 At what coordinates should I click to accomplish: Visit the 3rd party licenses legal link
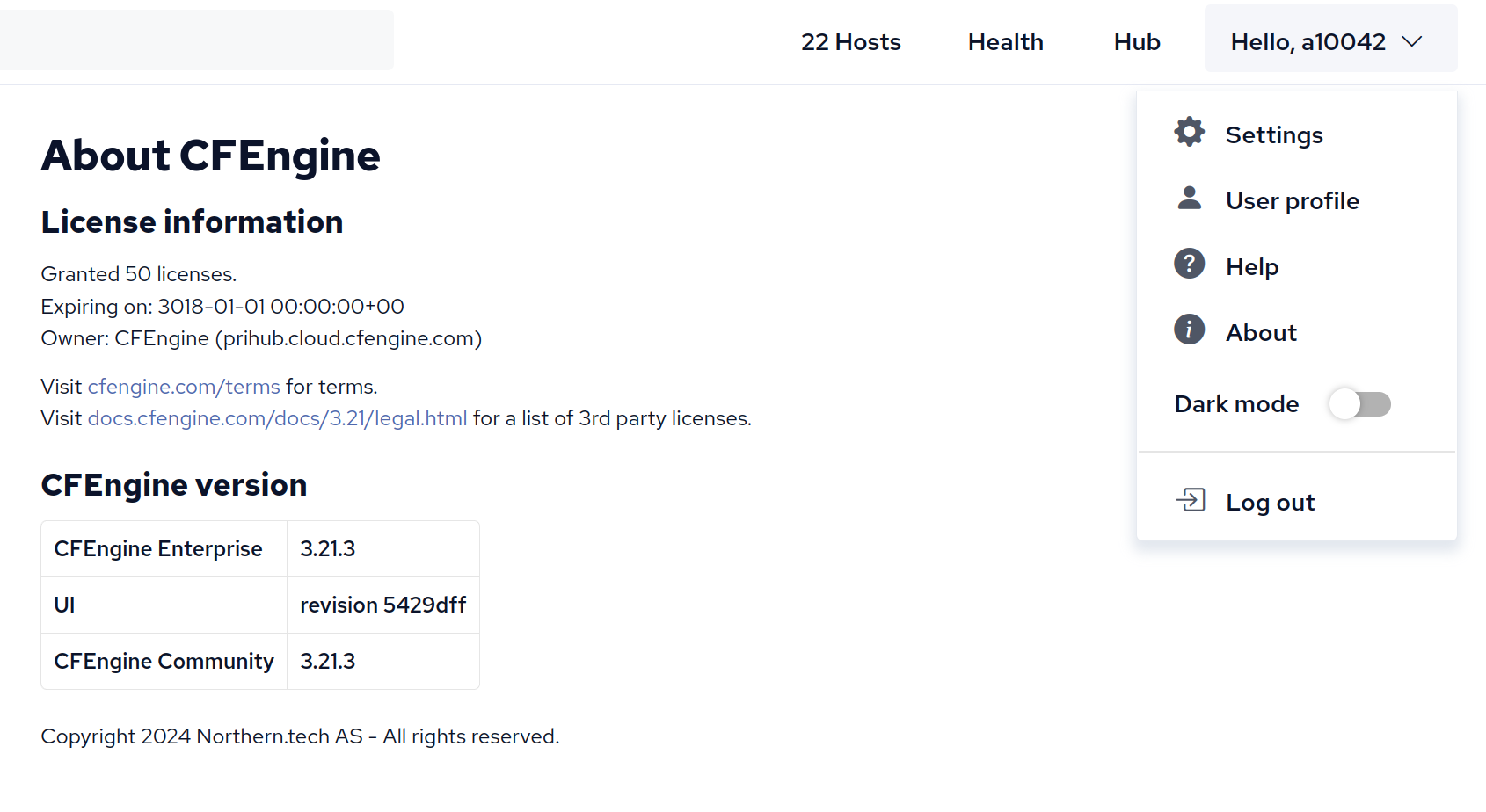click(276, 418)
